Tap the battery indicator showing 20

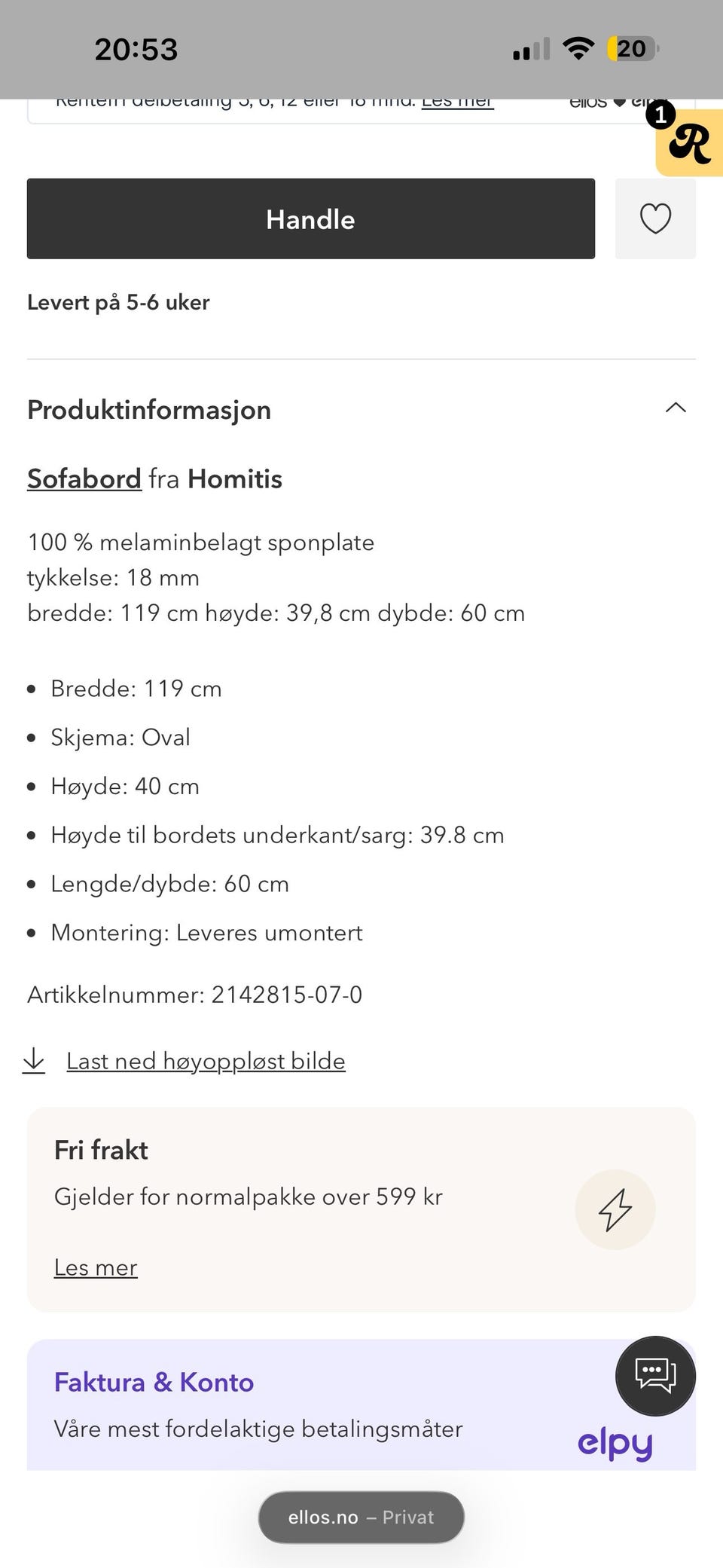[633, 49]
